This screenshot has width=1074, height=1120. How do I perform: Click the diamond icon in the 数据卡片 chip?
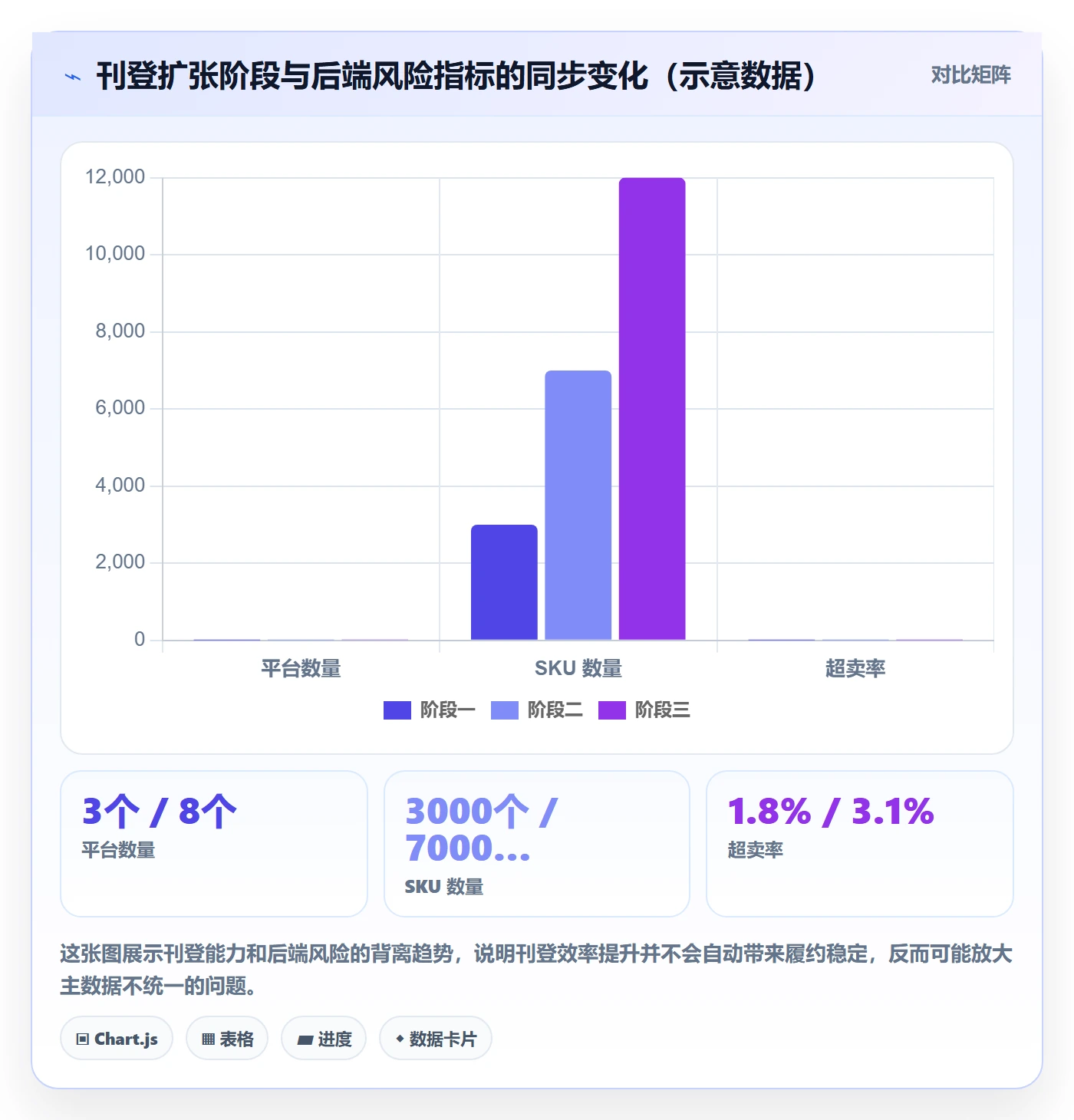[400, 1039]
